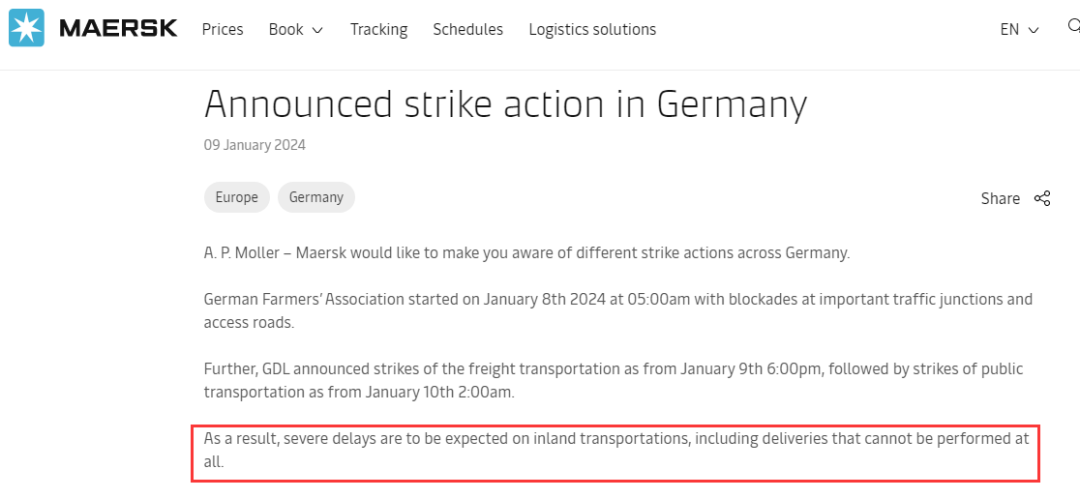Click the A. P. Moller – Maersk intro sentence
Image resolution: width=1080 pixels, height=495 pixels.
pos(527,253)
